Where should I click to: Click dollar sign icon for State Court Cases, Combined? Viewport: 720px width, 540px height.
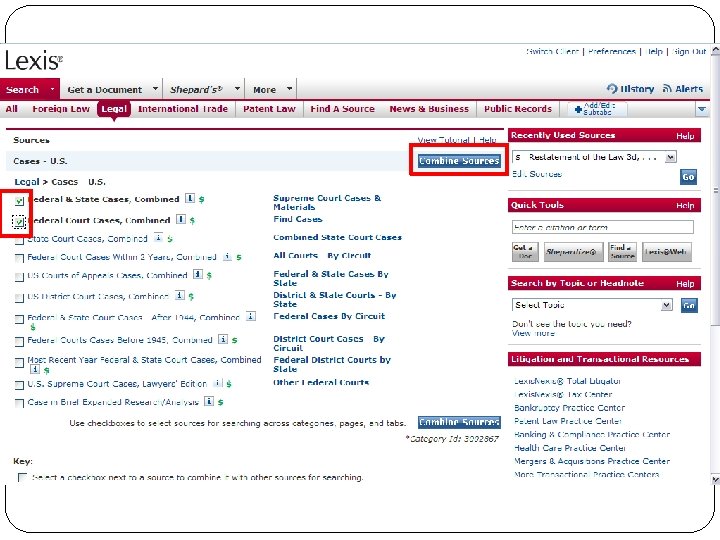(x=170, y=239)
